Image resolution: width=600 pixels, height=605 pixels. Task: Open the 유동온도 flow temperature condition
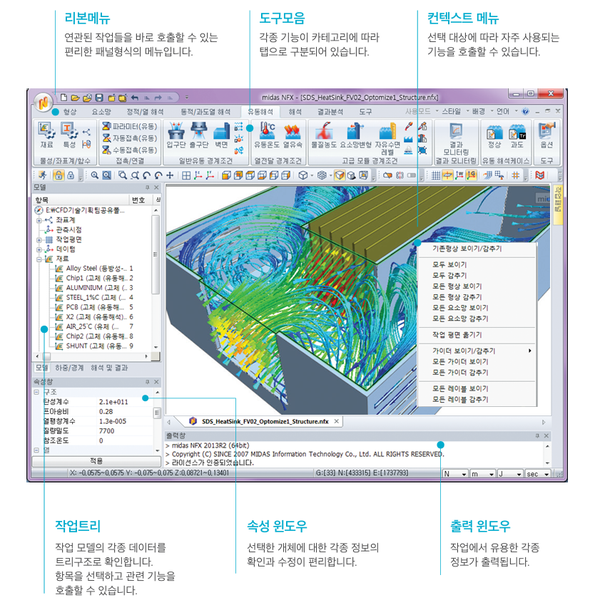[x=267, y=135]
